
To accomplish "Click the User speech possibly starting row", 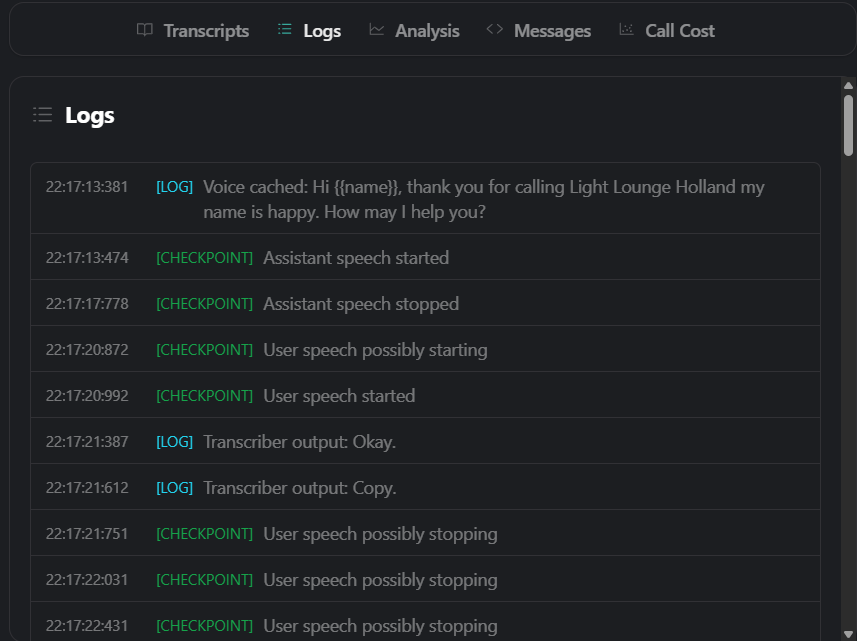I will (425, 349).
